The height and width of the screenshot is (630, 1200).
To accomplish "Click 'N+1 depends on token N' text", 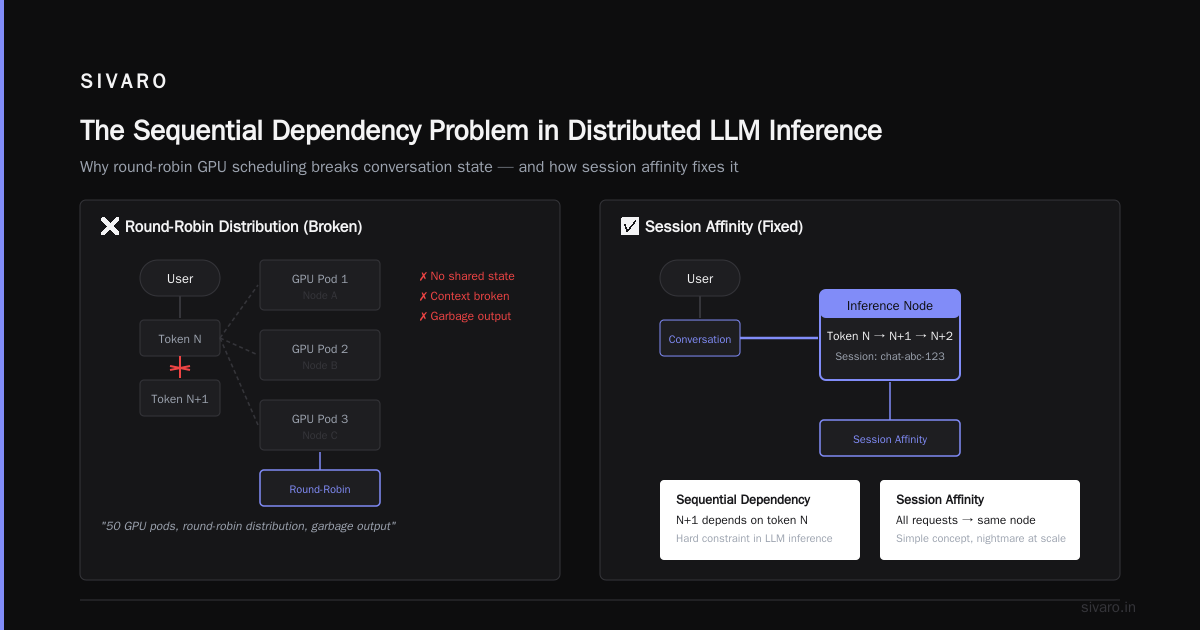I will click(x=742, y=520).
